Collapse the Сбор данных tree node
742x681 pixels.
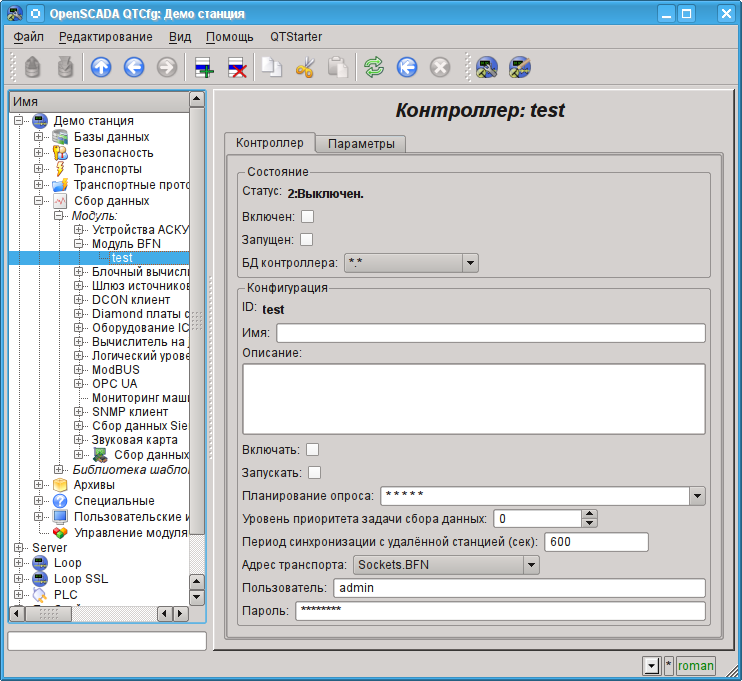pos(40,201)
